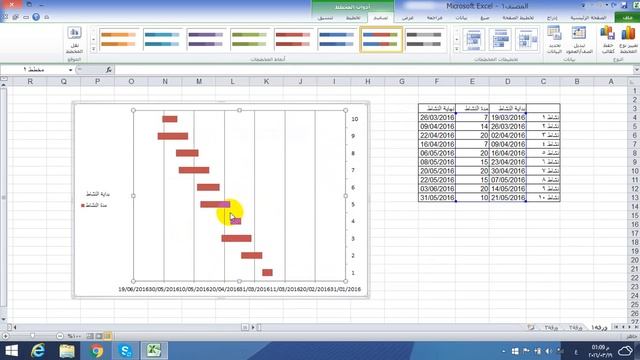Open the View ribbon tab

click(x=407, y=18)
